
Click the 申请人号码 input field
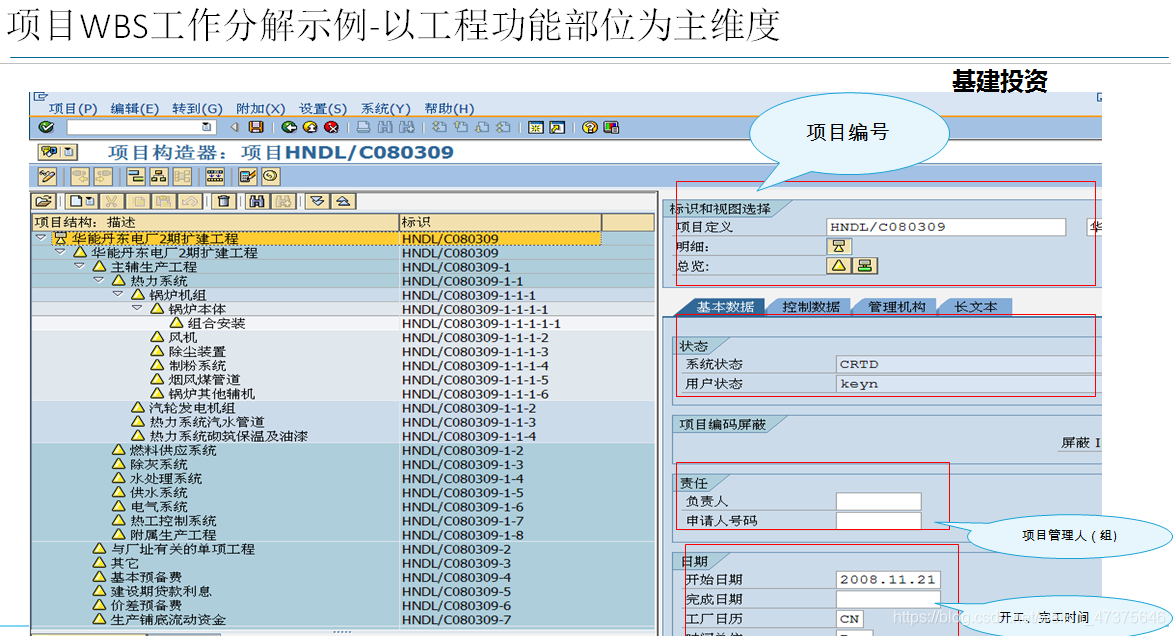pyautogui.click(x=878, y=521)
